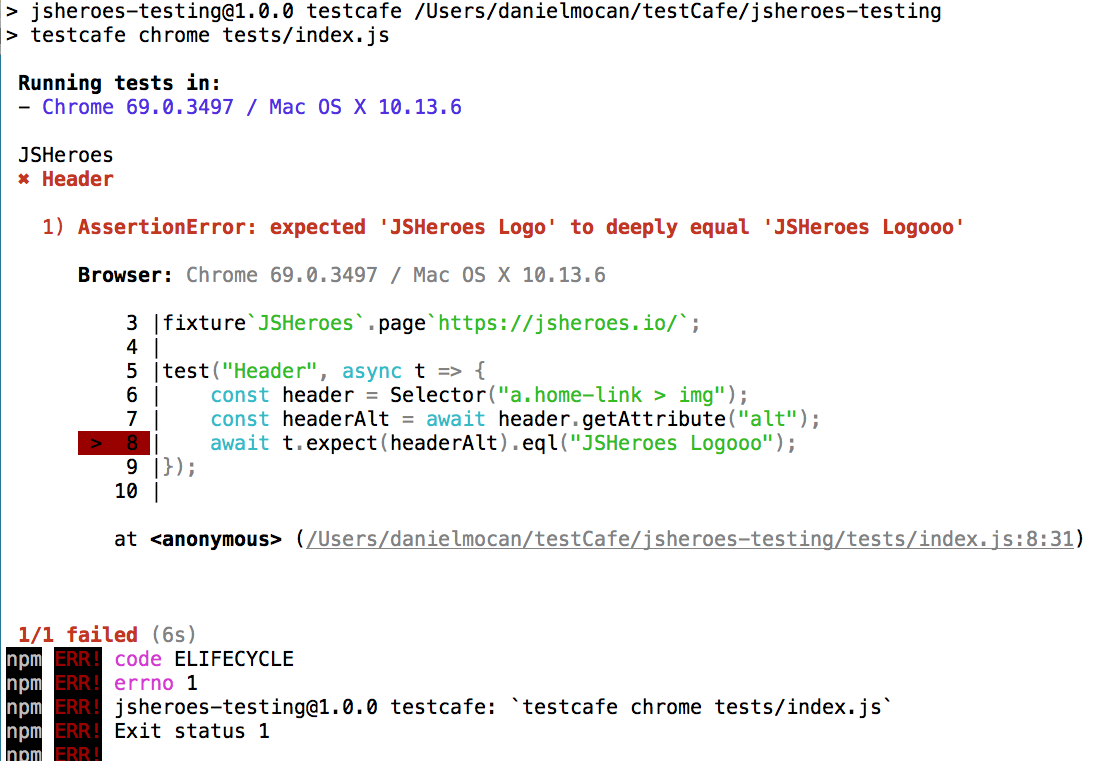Click the JSHeroes fixture name heading
Screen dimensions: 1100x761
[x=65, y=155]
